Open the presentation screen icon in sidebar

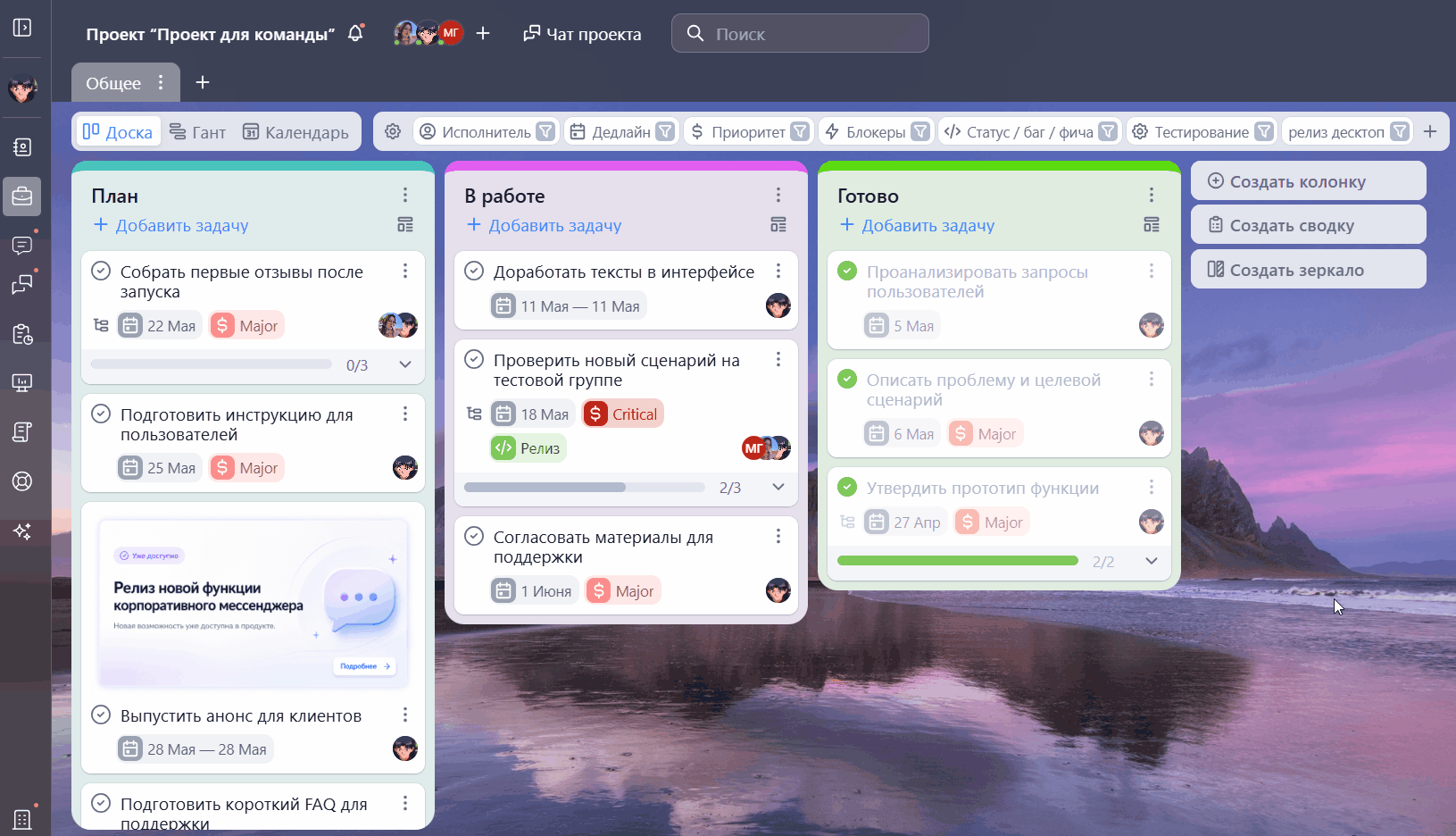click(22, 383)
